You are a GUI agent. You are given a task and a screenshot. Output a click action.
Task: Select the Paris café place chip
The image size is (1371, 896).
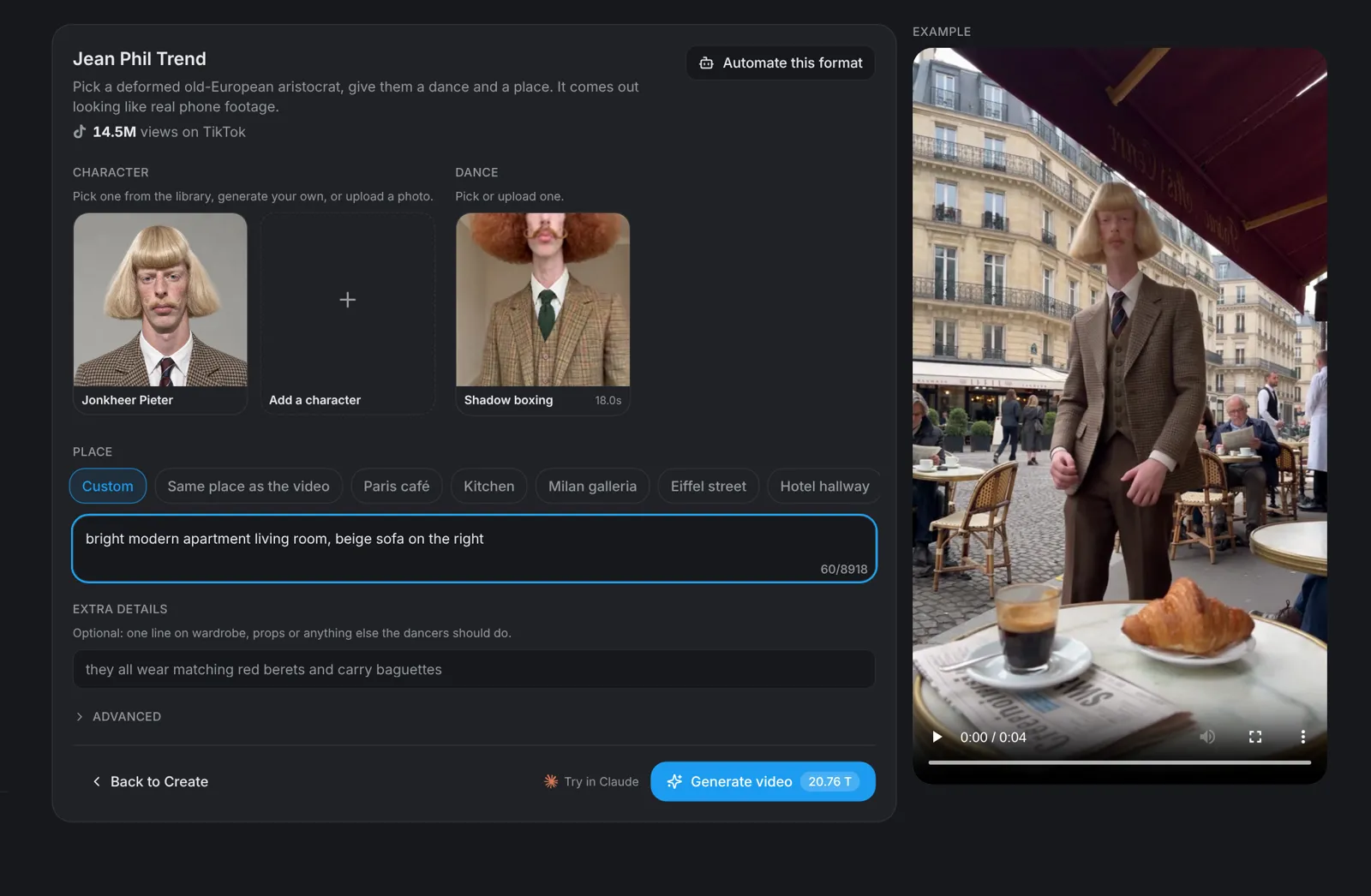[397, 486]
